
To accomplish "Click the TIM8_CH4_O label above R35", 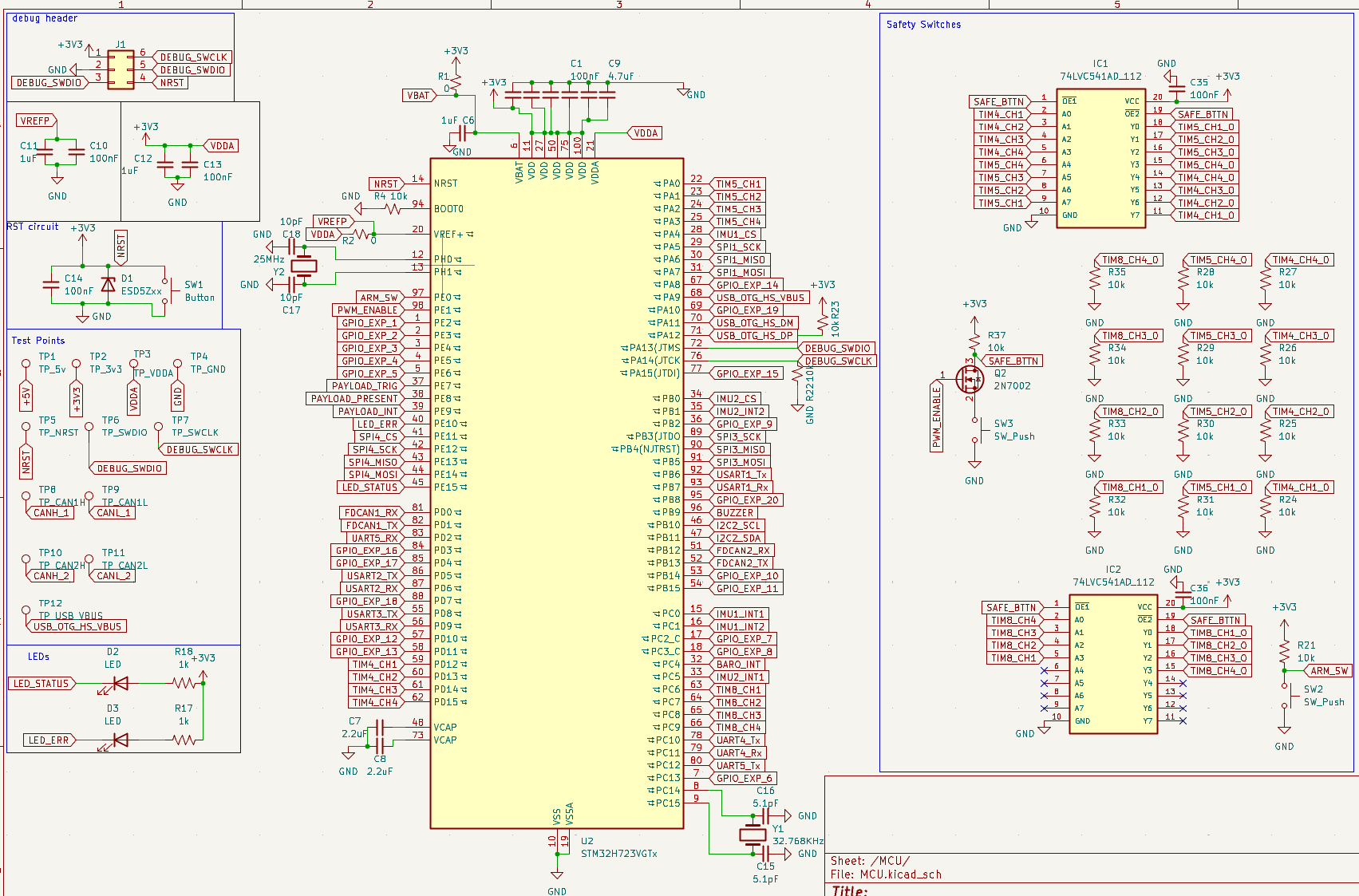I will pos(1130,260).
